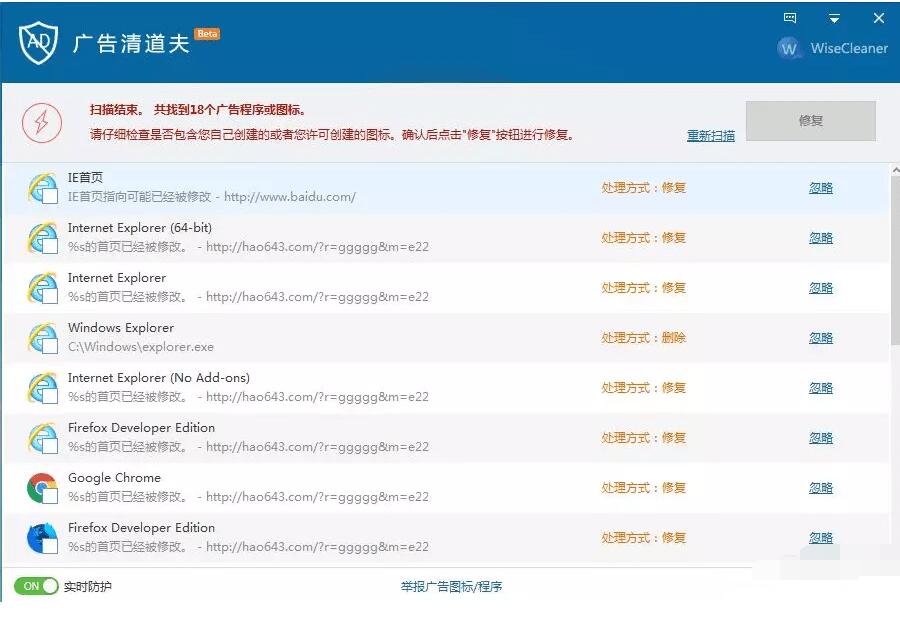
Task: Select the Internet Explorer (No Add-ons) row
Action: click(300, 387)
